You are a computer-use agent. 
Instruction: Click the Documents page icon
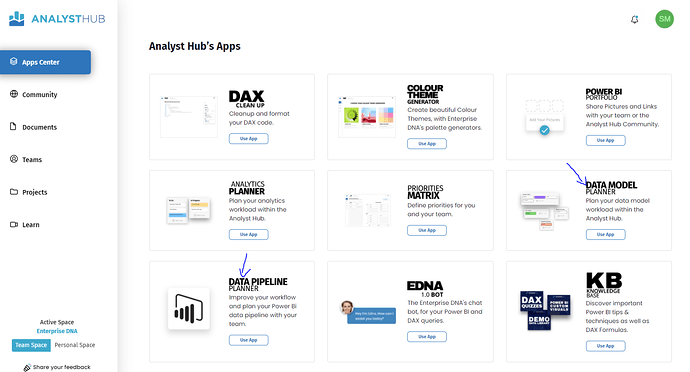click(14, 126)
